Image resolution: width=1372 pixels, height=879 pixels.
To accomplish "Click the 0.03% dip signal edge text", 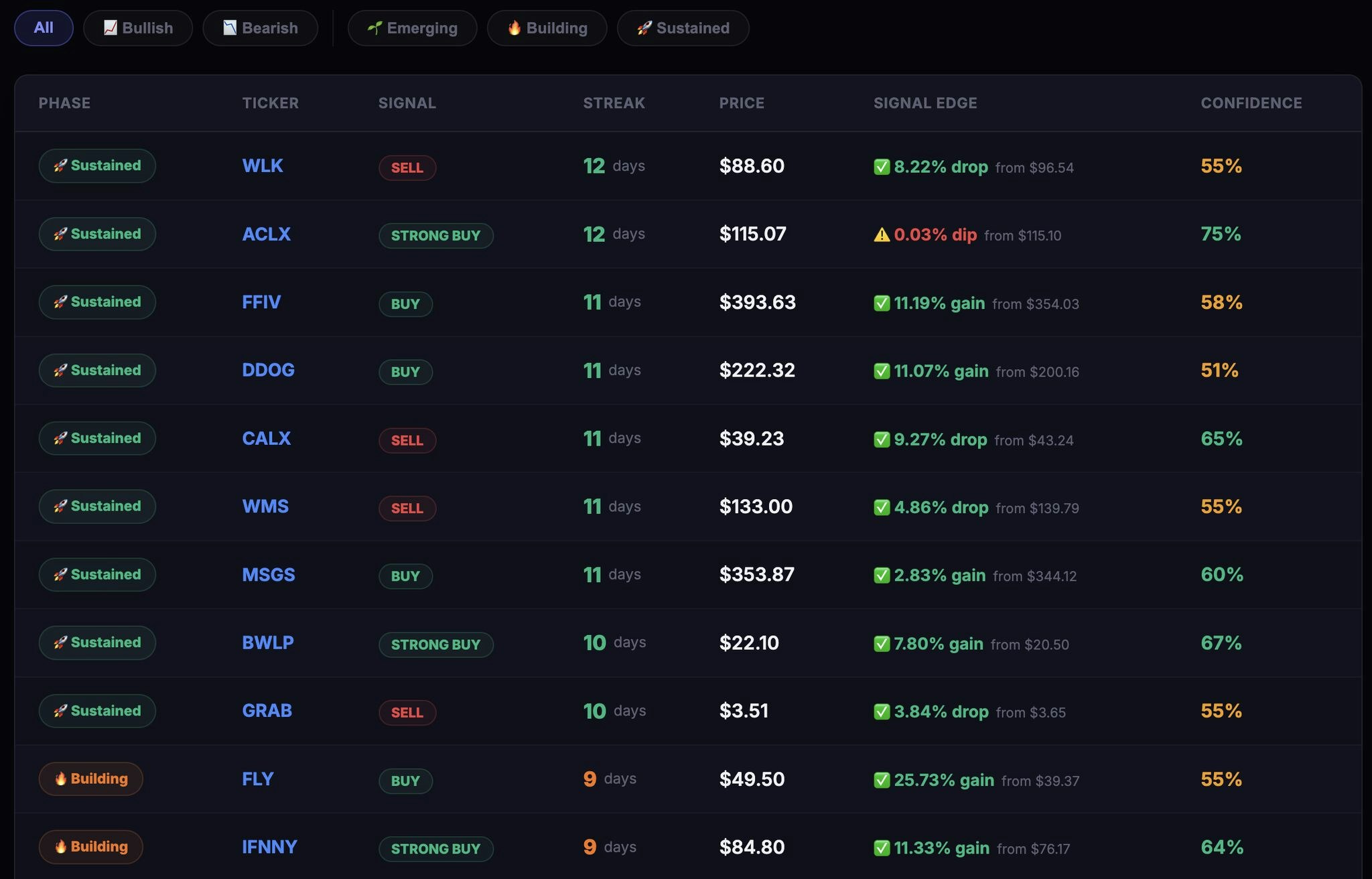I will coord(935,234).
